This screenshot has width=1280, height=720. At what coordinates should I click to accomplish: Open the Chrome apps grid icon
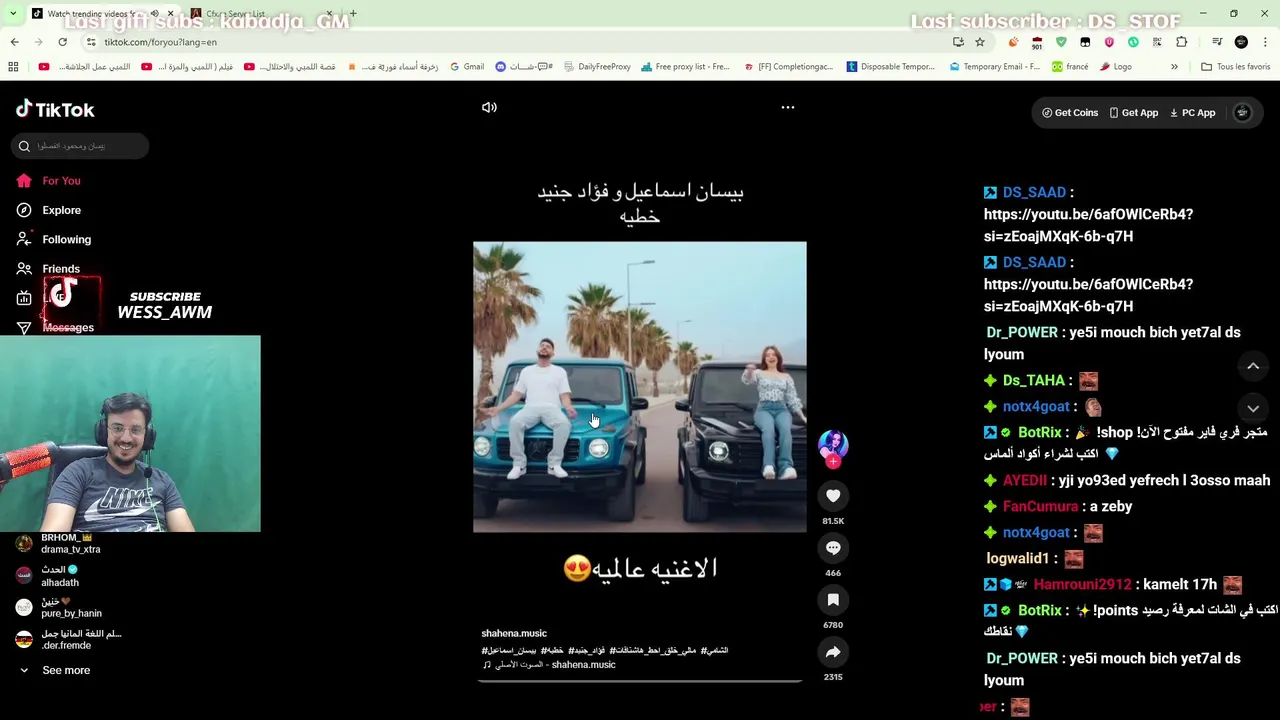point(13,67)
